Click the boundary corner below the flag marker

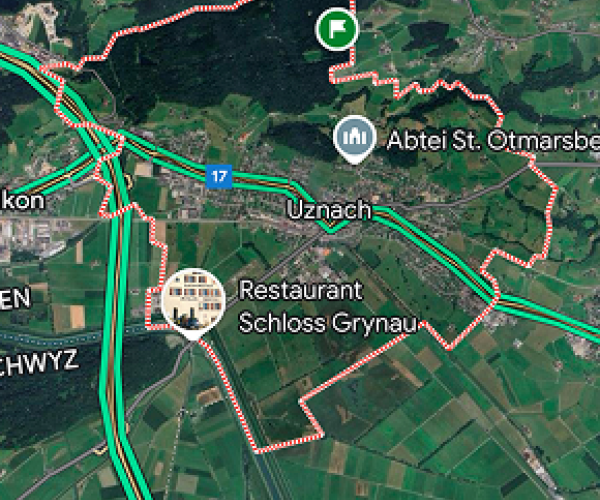click(x=332, y=78)
